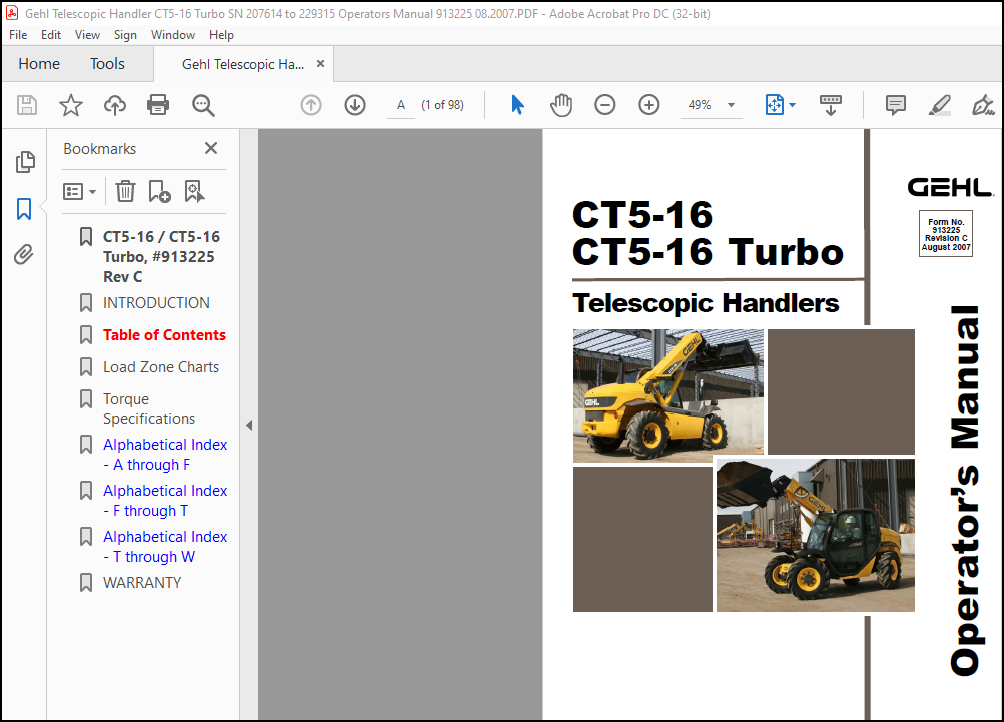Select the highlight text pen tool
The image size is (1004, 722).
(x=939, y=105)
